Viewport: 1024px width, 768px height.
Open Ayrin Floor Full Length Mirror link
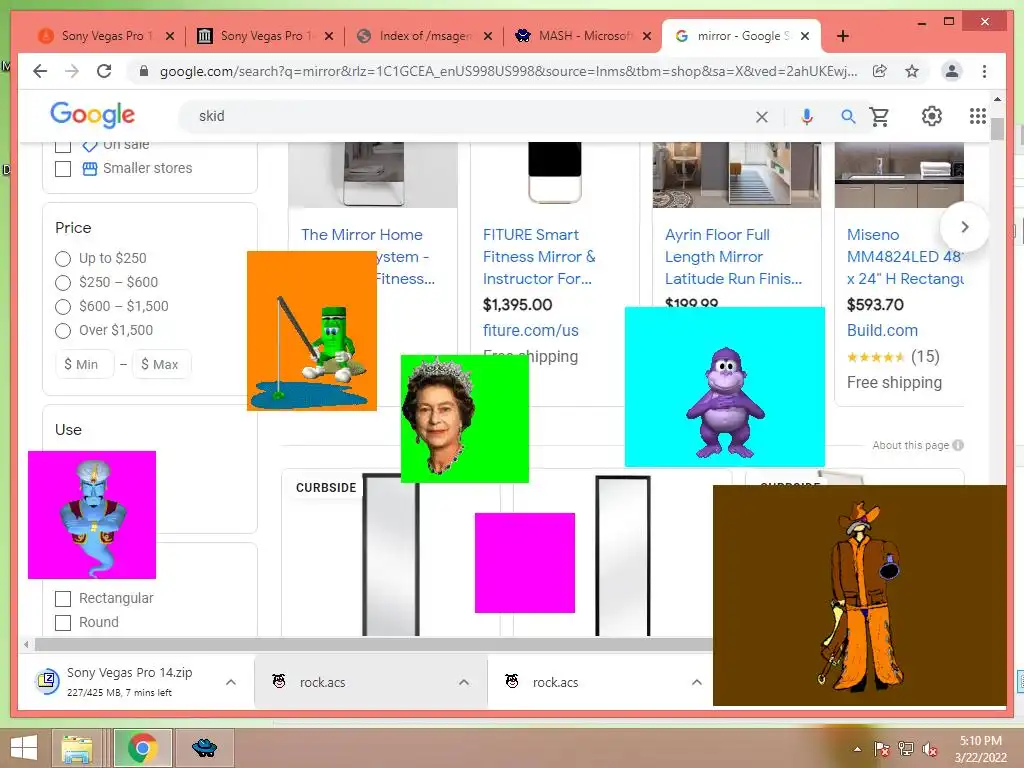coord(733,257)
